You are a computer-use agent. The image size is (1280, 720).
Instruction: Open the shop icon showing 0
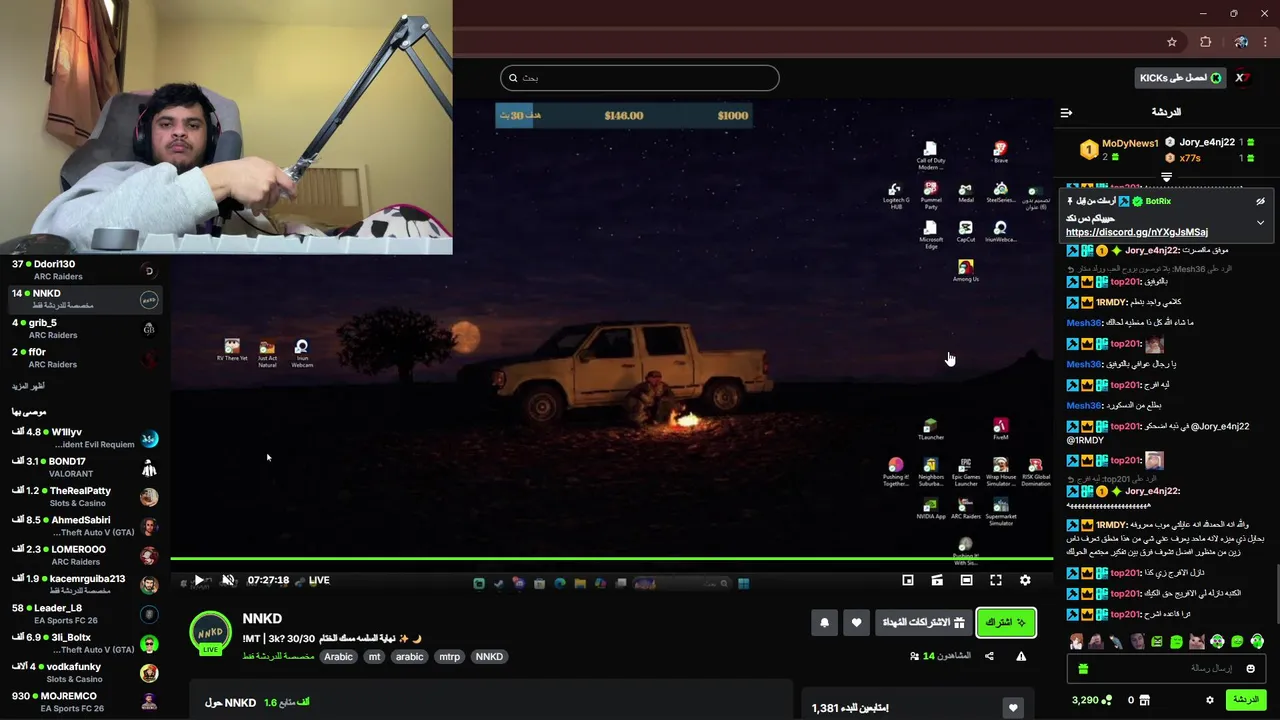[1139, 700]
